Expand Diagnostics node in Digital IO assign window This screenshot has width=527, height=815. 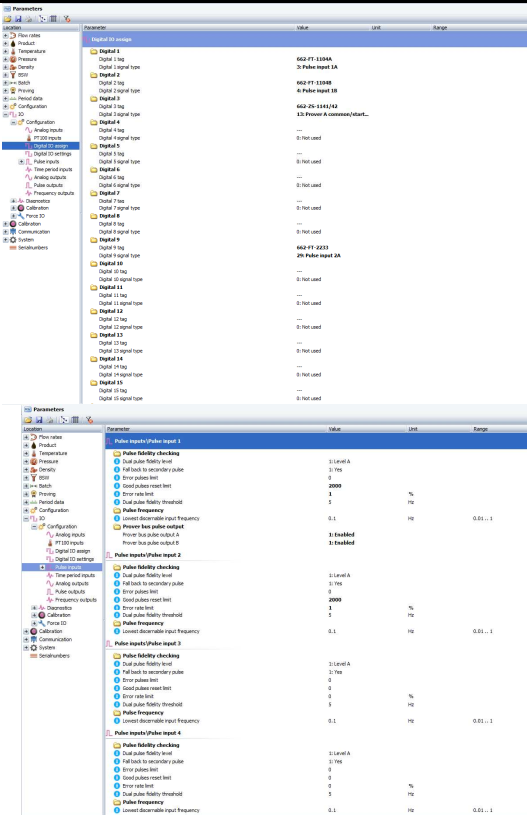pos(14,201)
